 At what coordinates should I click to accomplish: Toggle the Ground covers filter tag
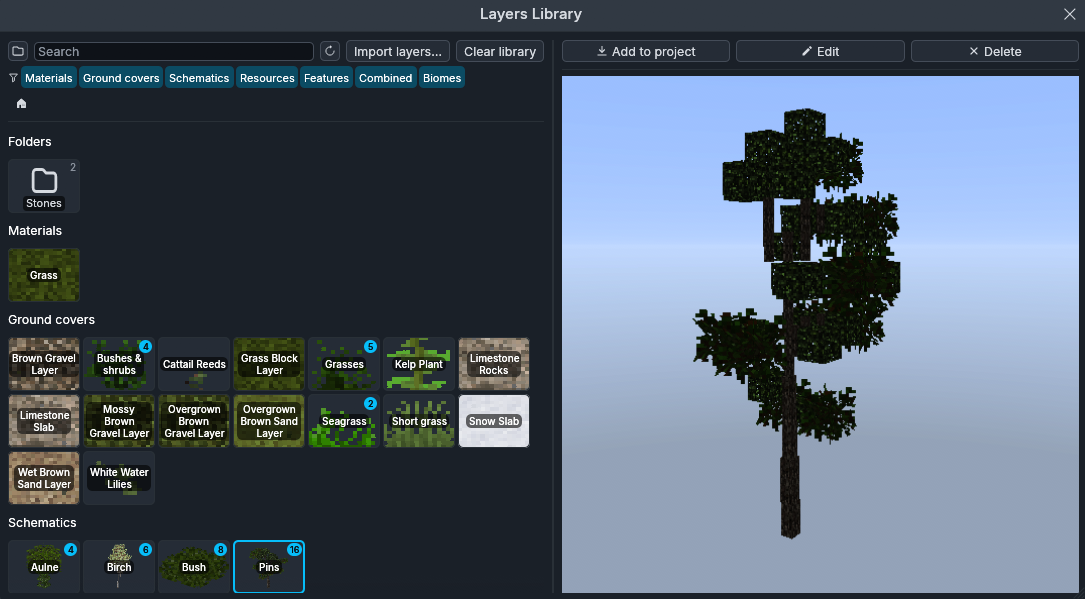coord(121,78)
